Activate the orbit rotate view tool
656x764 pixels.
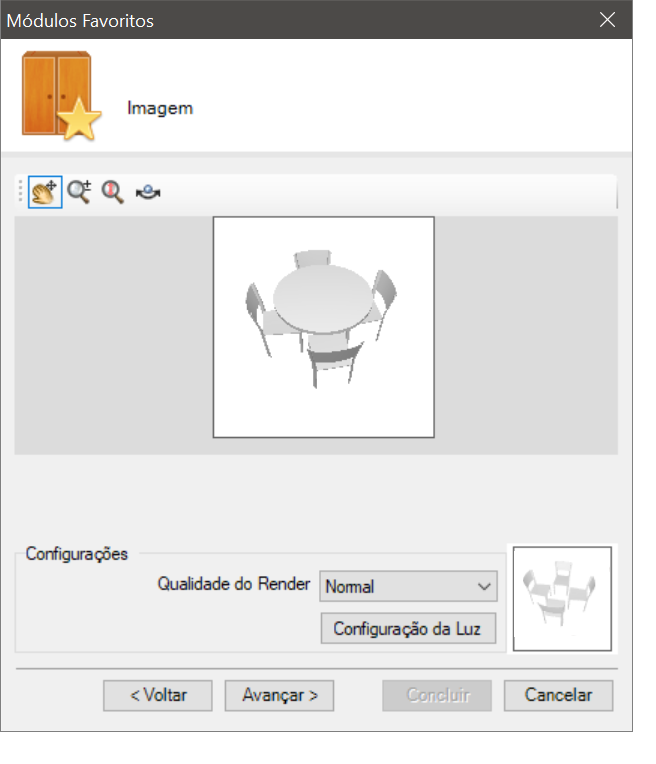[148, 192]
